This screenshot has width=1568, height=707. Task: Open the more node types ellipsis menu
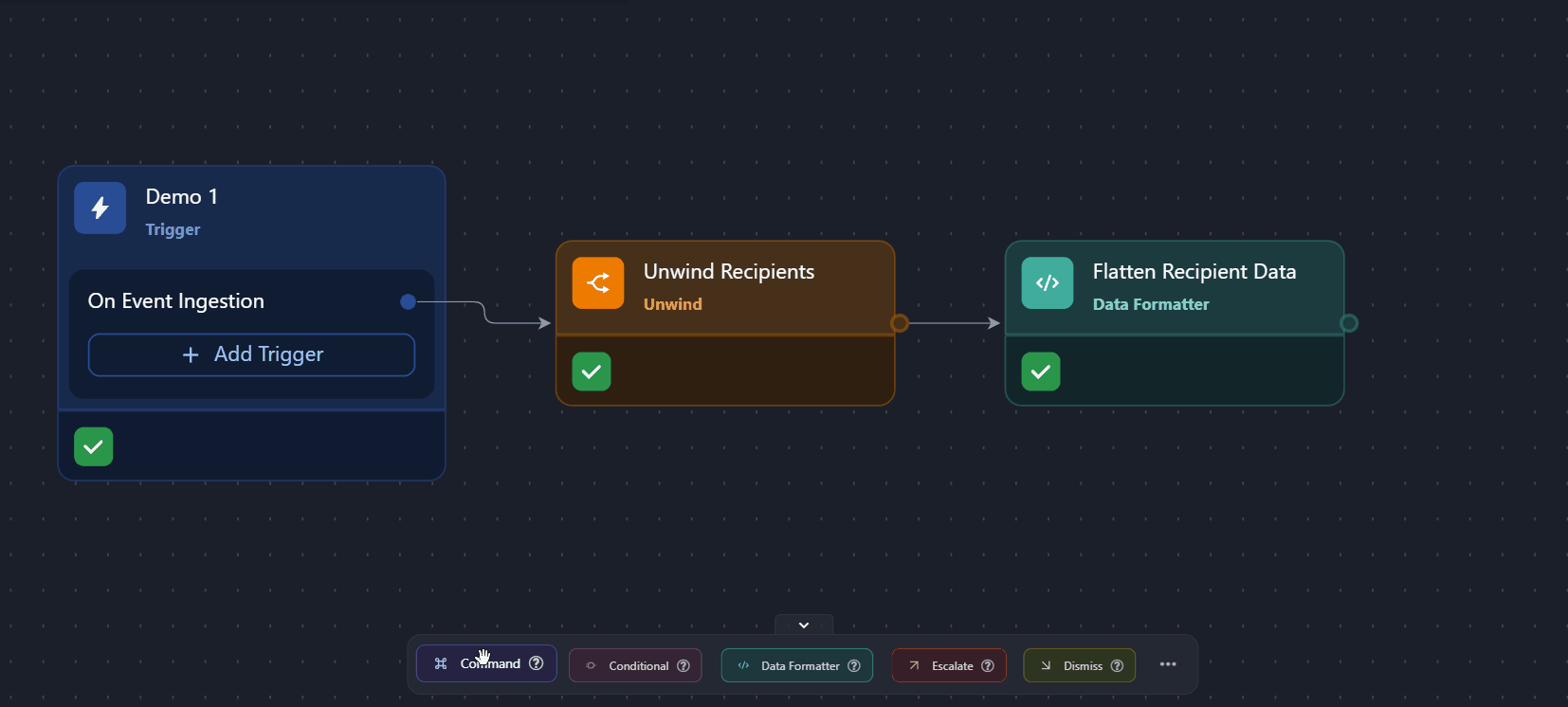click(x=1168, y=664)
